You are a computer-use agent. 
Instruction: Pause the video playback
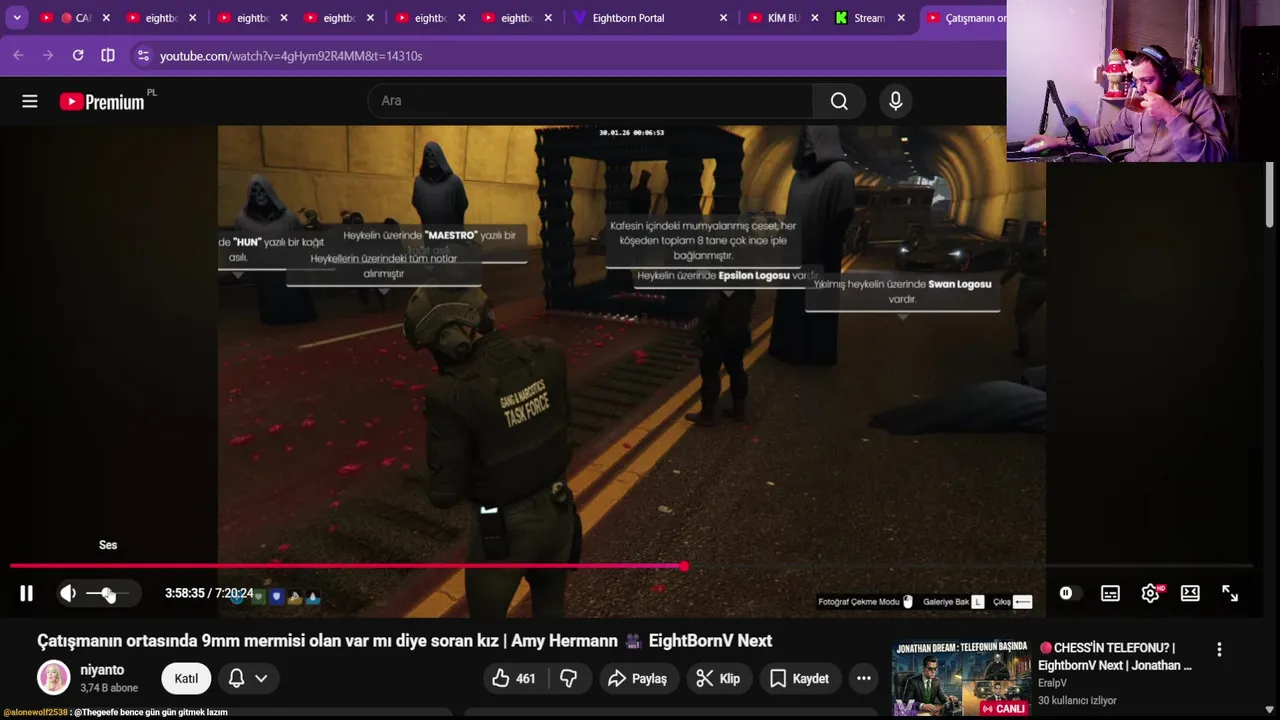click(x=27, y=593)
